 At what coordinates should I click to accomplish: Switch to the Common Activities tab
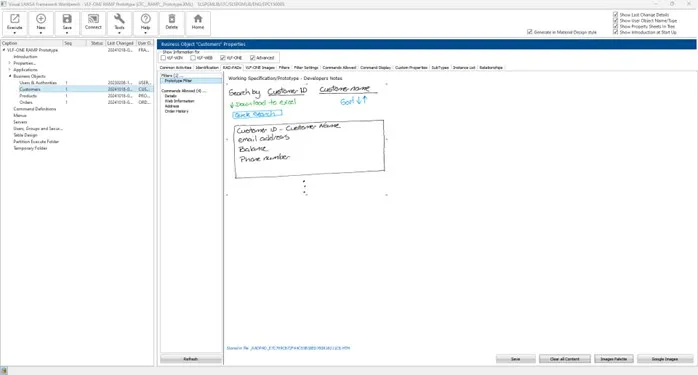[175, 68]
